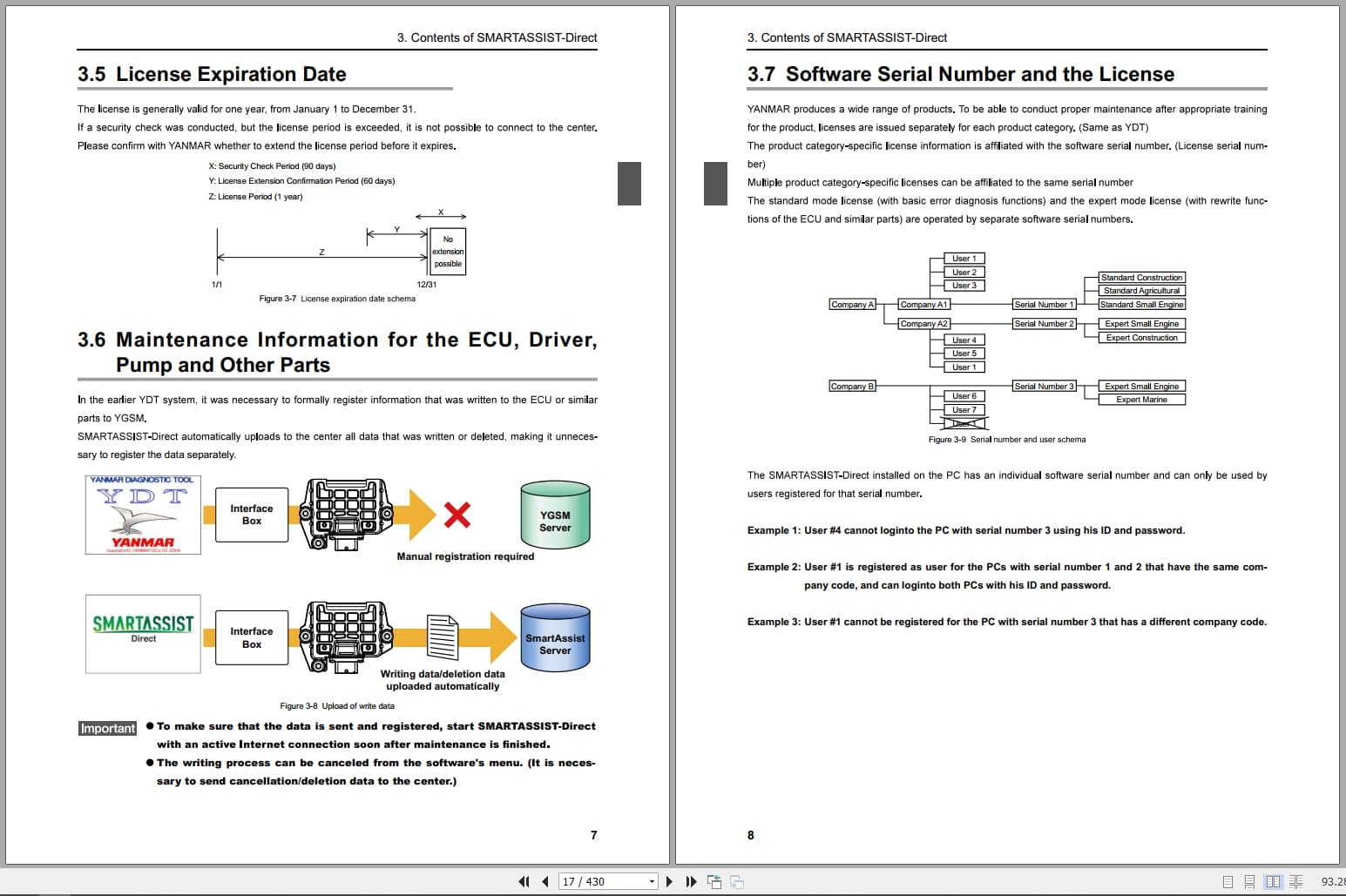The width and height of the screenshot is (1346, 896).
Task: Go to the first page
Action: 524,881
